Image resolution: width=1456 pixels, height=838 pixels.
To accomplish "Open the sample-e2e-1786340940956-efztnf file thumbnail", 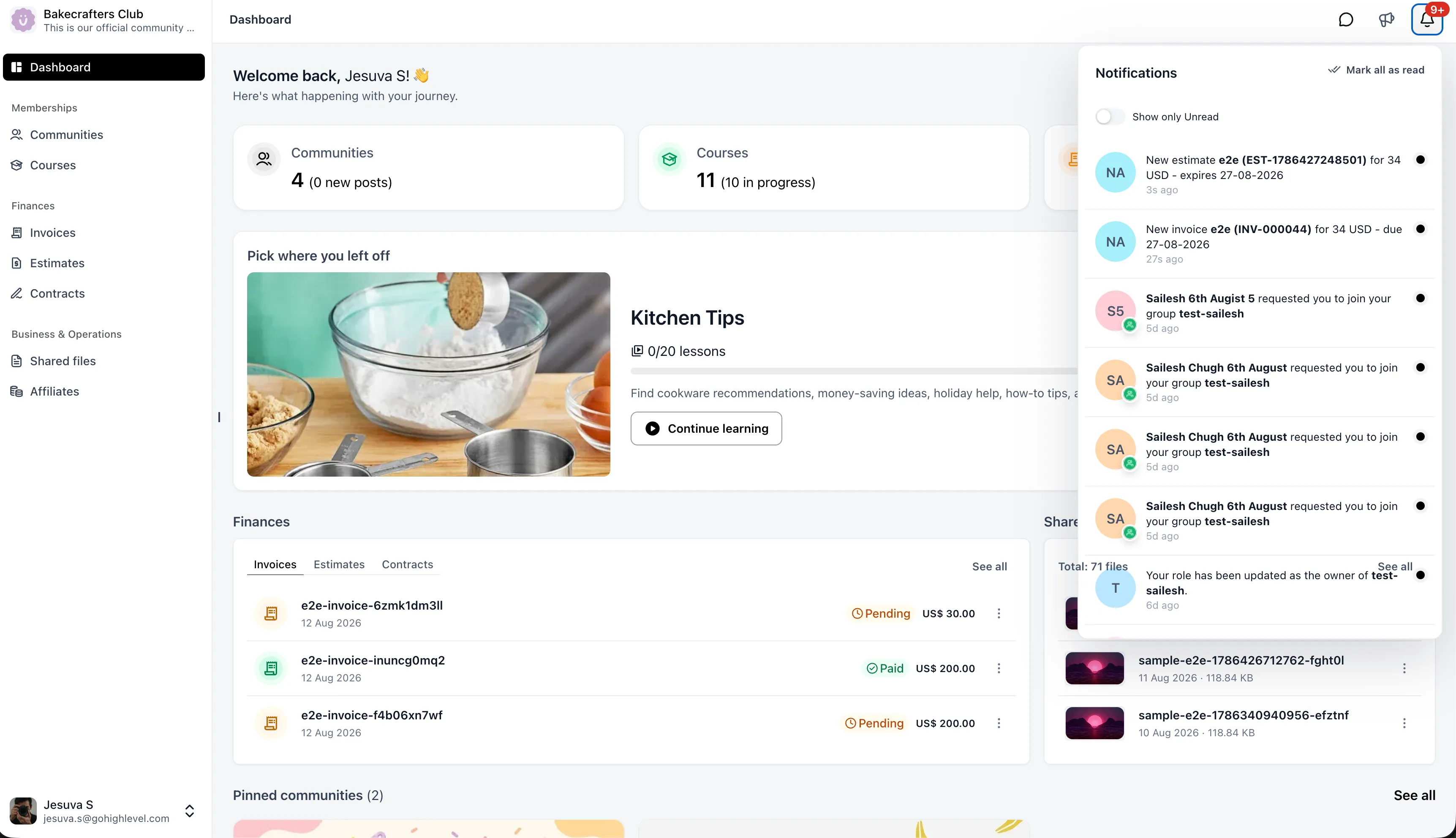I will [x=1094, y=723].
